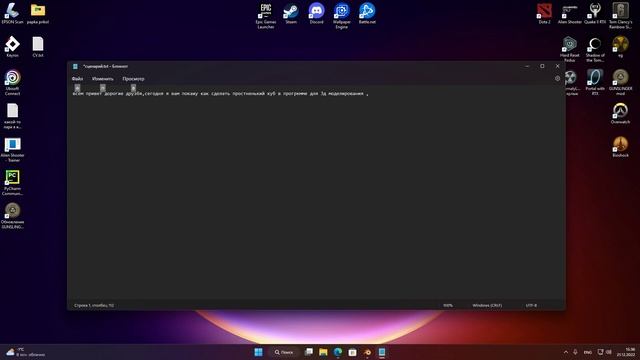Click the UTF-8 encoding status entry
Screen dimensions: 640x360
[531, 305]
